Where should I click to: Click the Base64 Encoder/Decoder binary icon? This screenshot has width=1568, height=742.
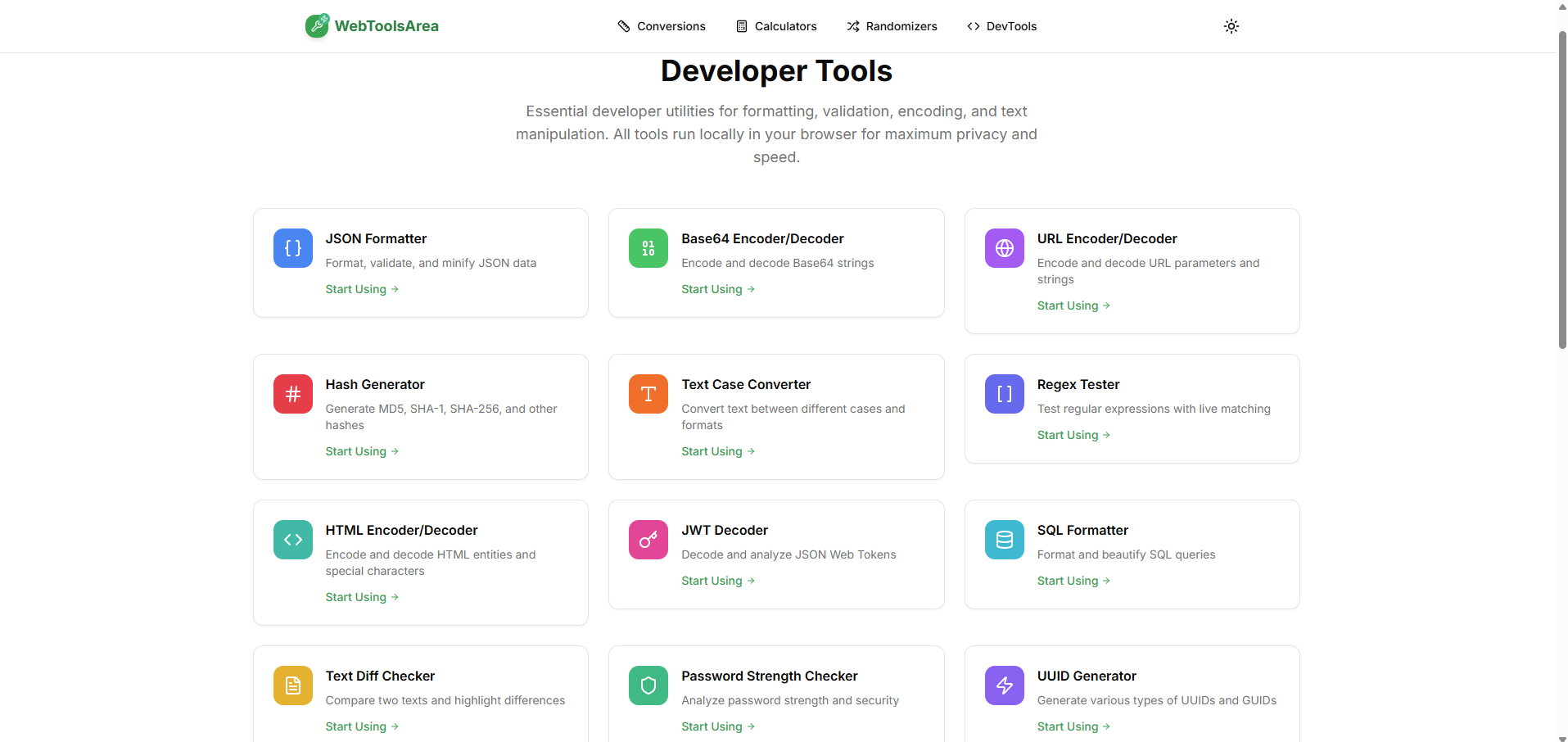pyautogui.click(x=648, y=248)
